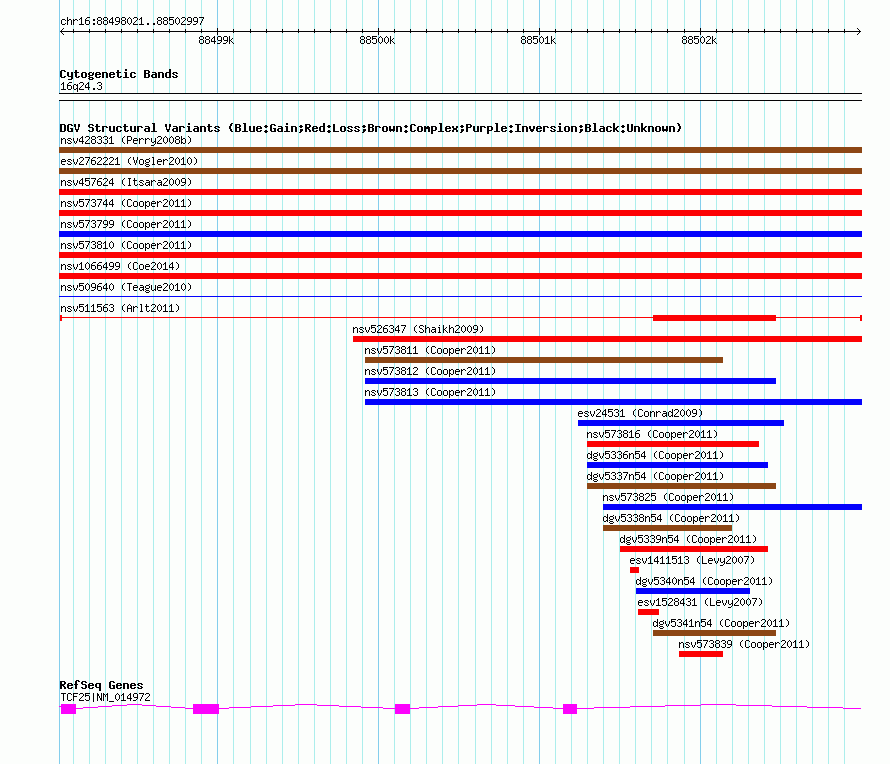Screen dimensions: 890x764
Task: Click the small red esv1411513 bar
Action: pos(635,570)
